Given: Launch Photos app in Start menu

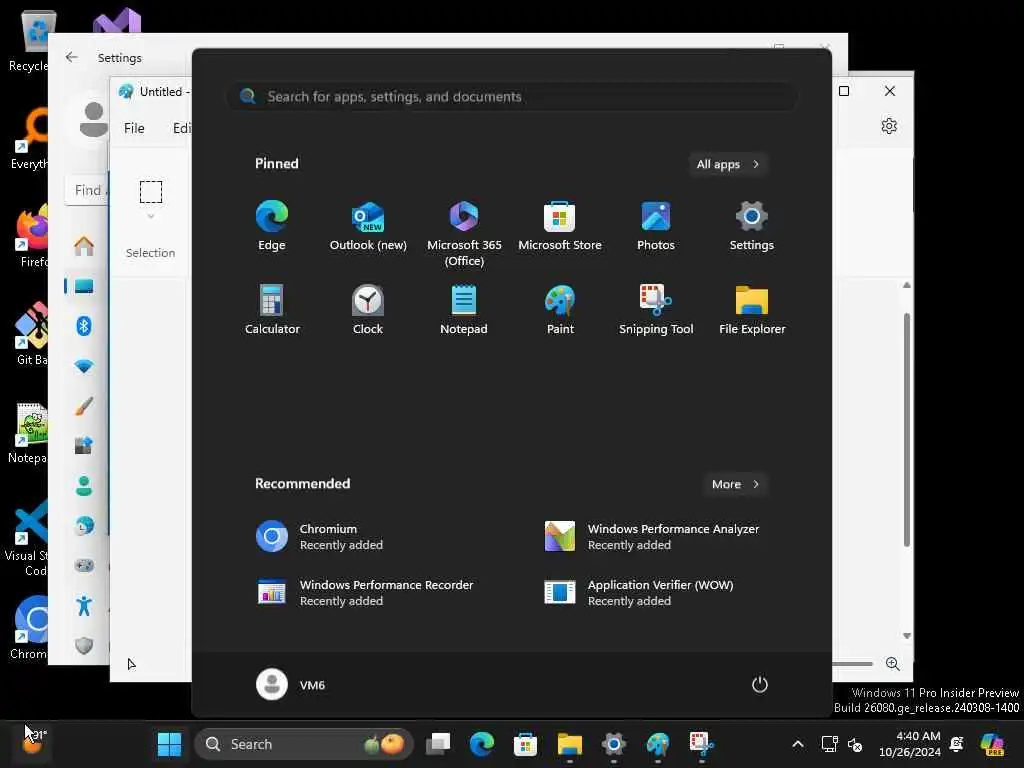Looking at the screenshot, I should tap(656, 225).
